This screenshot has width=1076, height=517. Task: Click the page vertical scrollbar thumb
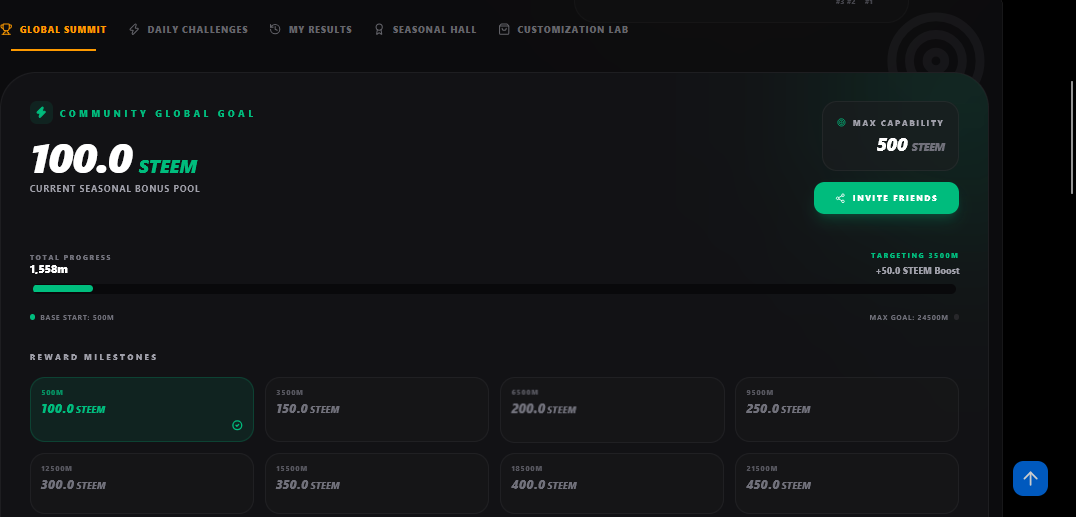coord(1073,137)
